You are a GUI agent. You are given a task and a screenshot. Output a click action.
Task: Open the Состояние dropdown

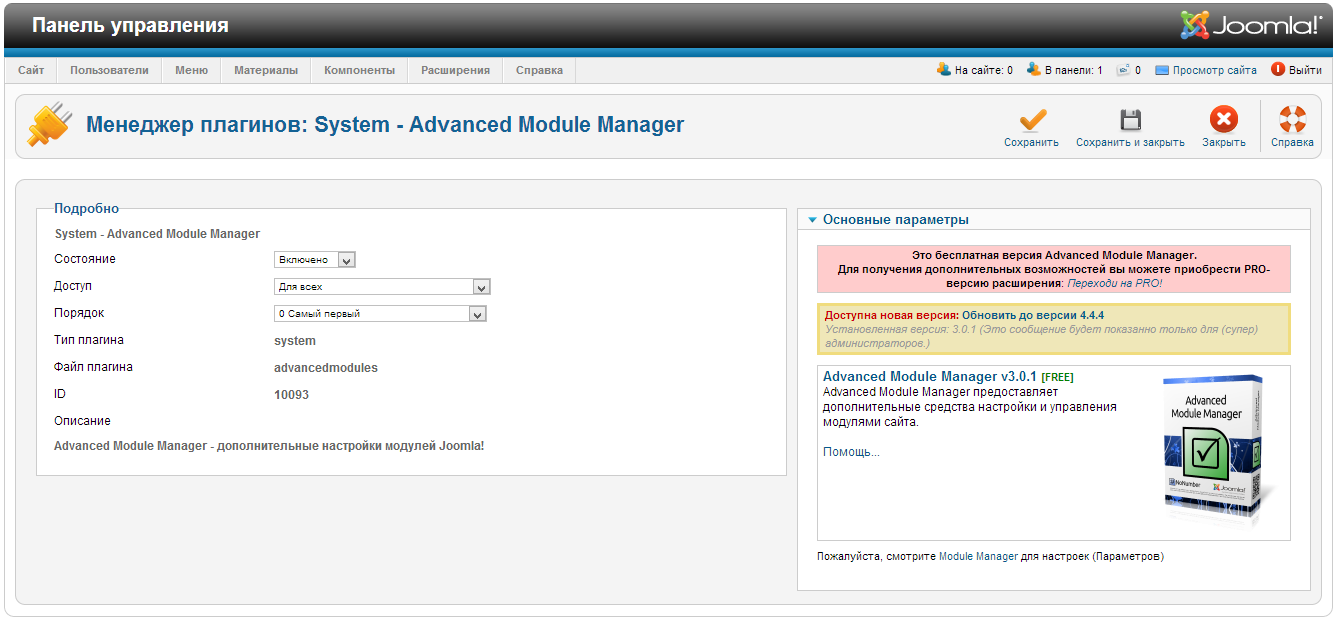[315, 260]
